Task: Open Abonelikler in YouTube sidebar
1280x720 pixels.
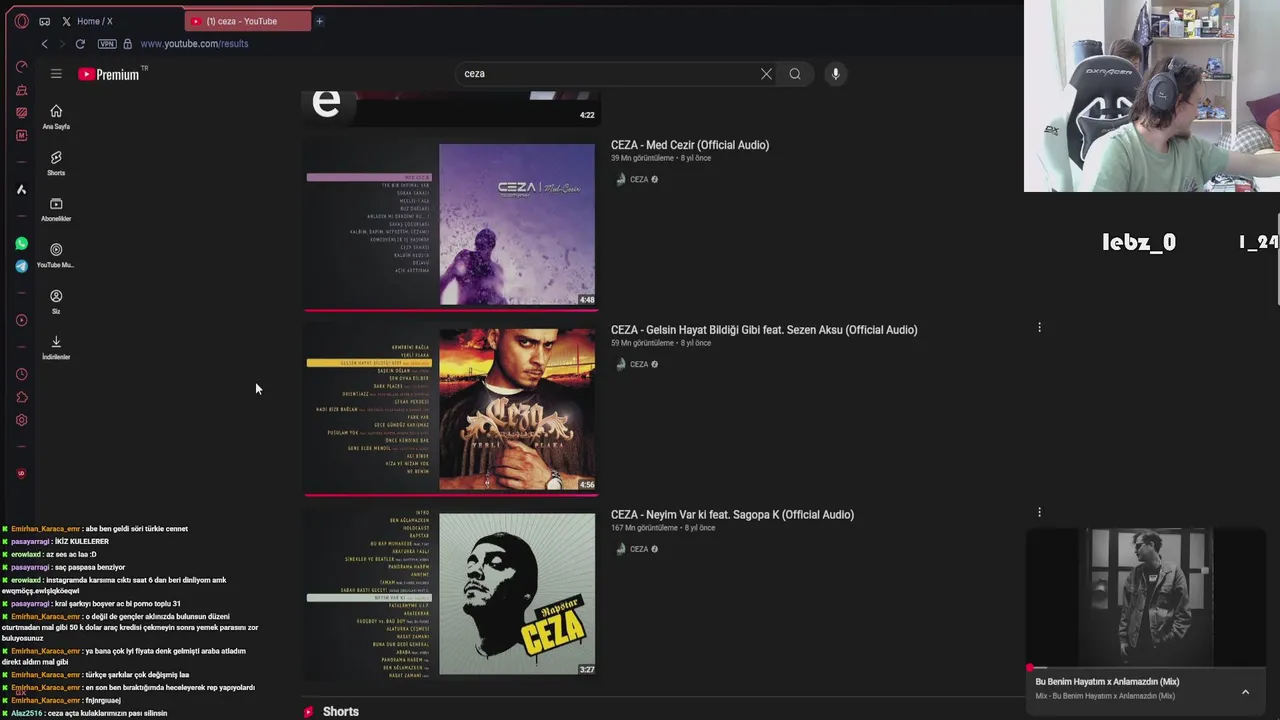Action: tap(56, 209)
